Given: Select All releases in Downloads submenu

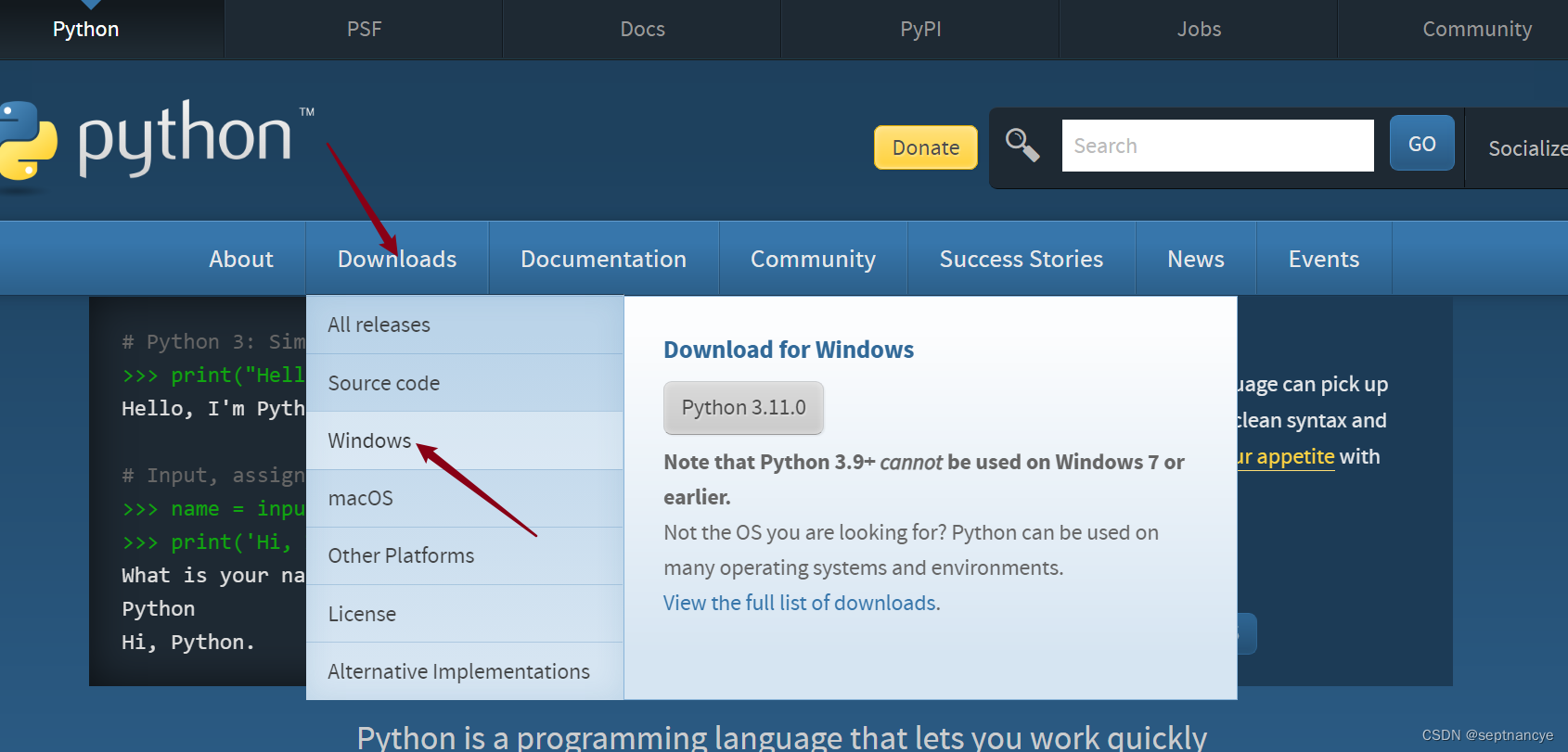Looking at the screenshot, I should (465, 325).
